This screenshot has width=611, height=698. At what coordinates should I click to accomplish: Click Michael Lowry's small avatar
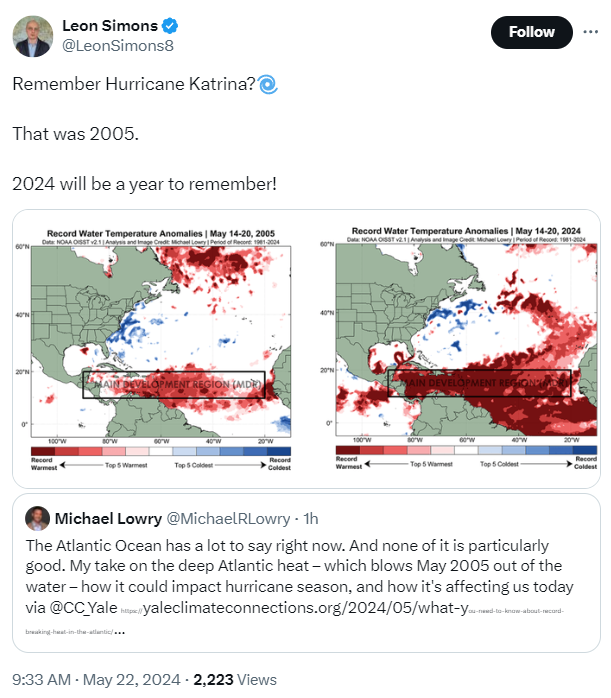tap(37, 519)
